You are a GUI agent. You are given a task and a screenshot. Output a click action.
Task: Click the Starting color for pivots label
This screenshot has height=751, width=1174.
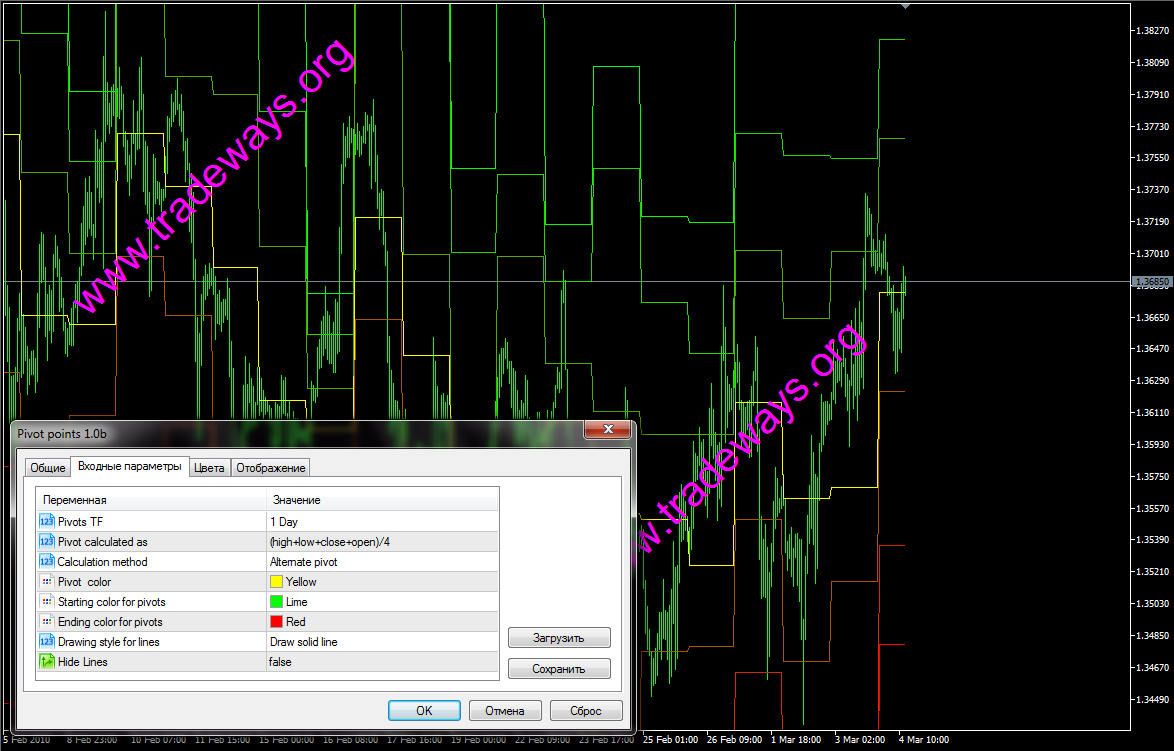pyautogui.click(x=112, y=602)
